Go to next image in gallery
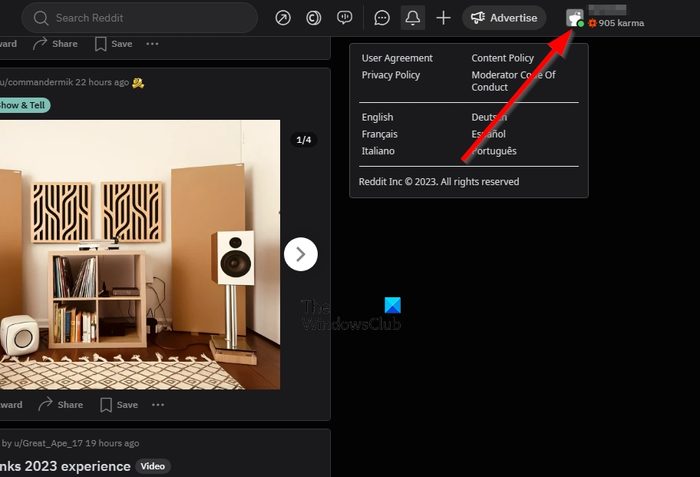The width and height of the screenshot is (700, 477). tap(300, 254)
